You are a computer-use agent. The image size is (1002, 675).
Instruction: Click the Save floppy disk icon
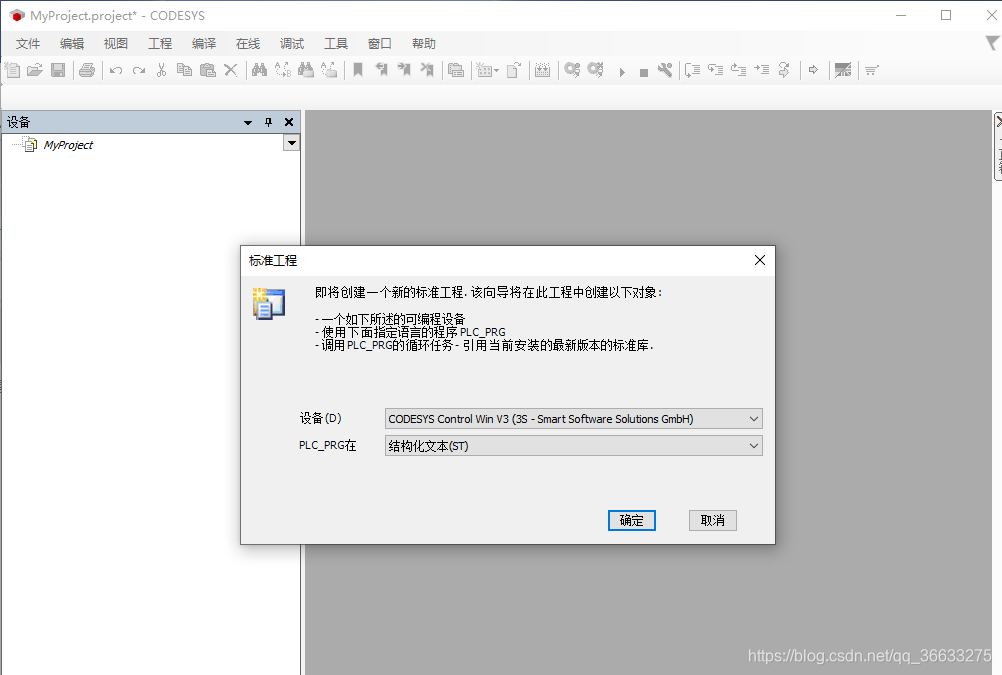(x=58, y=70)
